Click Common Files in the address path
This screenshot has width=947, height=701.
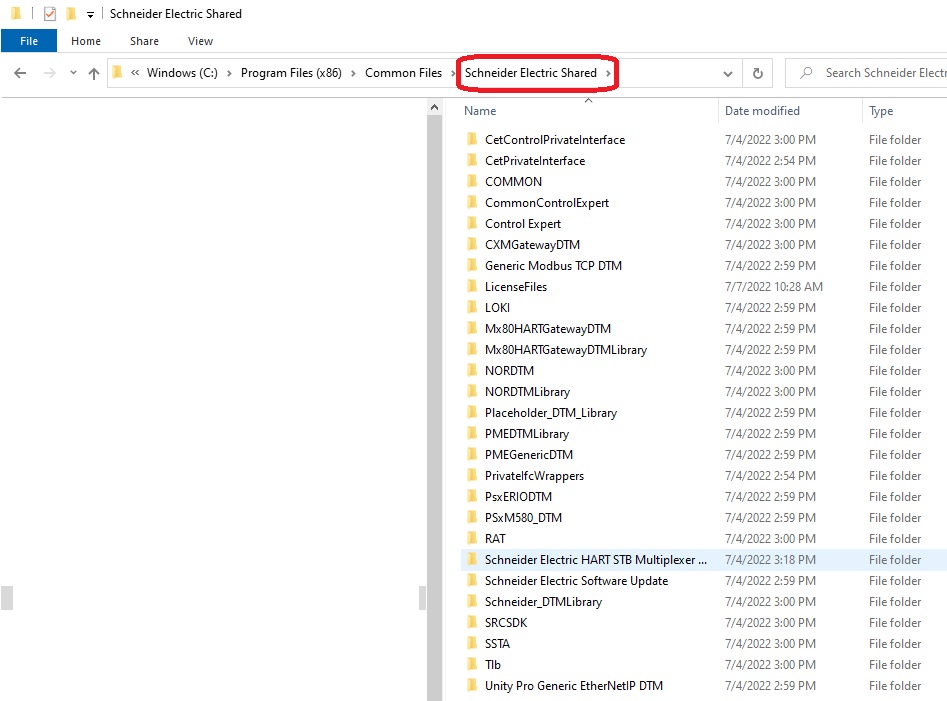tap(403, 73)
